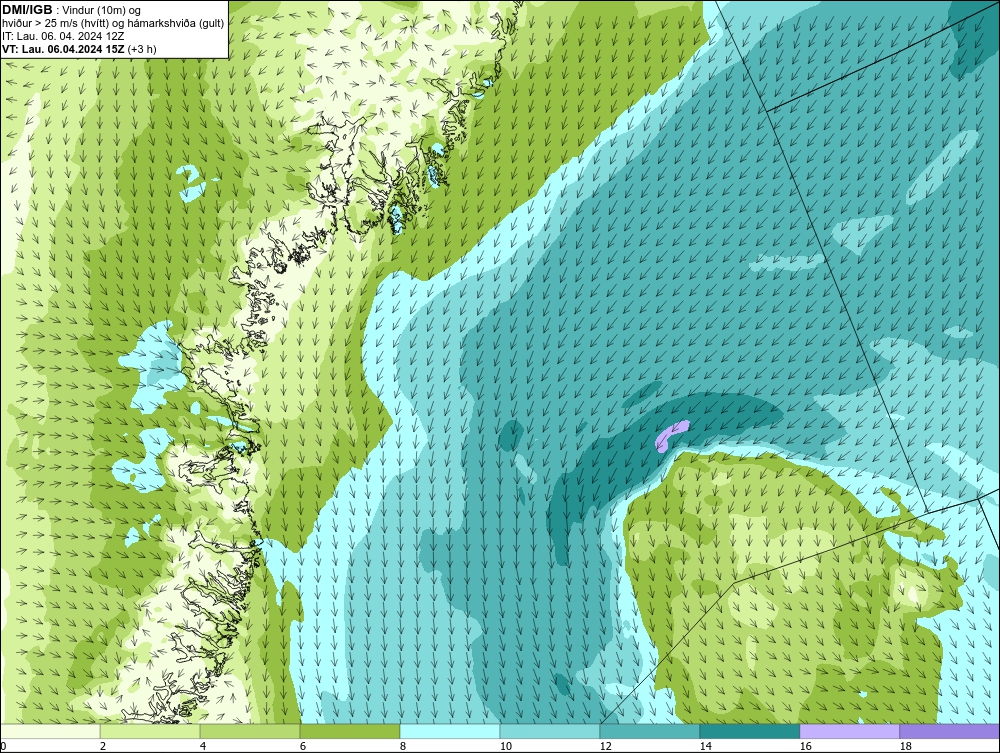Click the 0–2 m/s palest legend swatch
Screen dimensions: 1000x753
pos(50,731)
